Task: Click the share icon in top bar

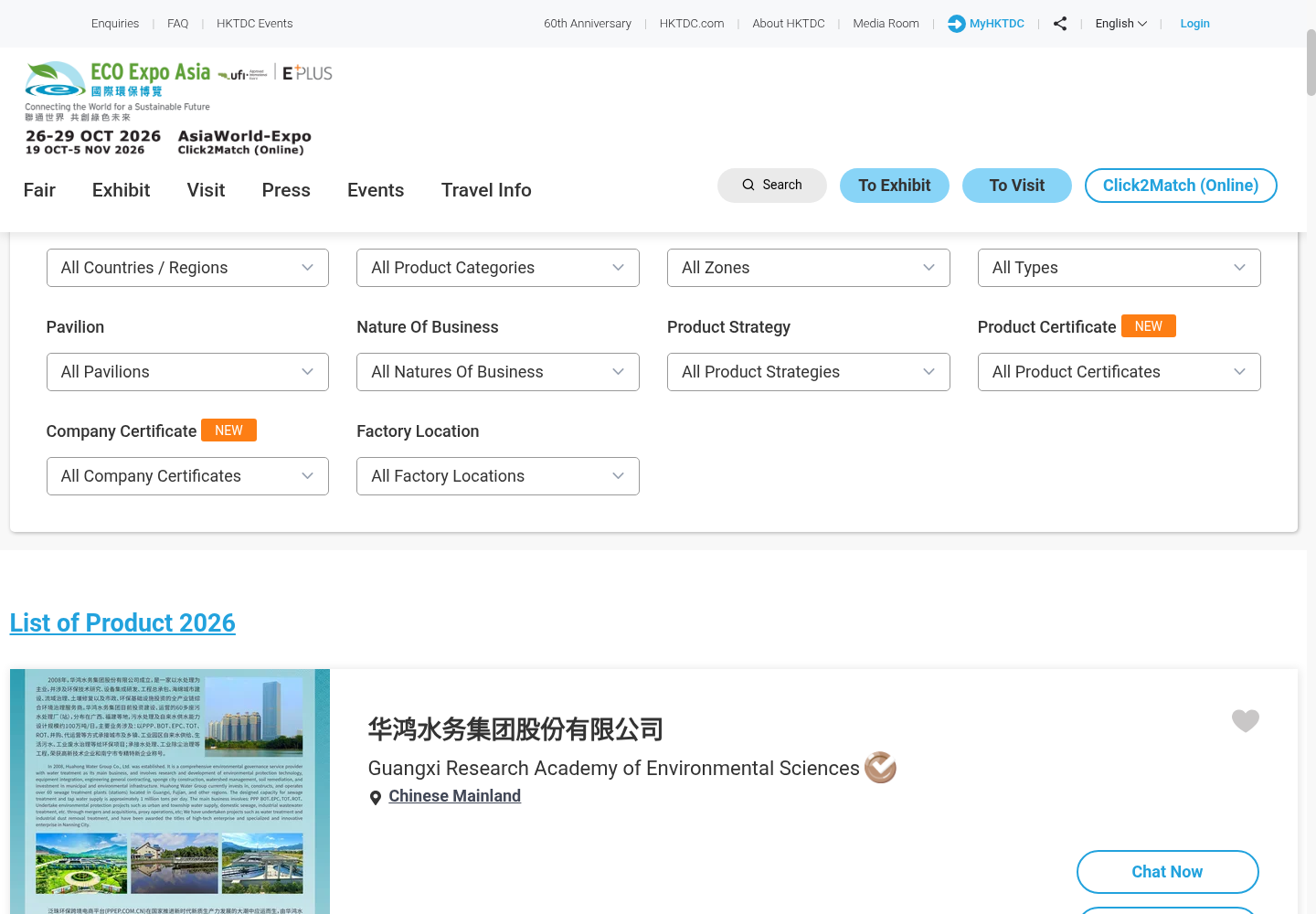Action: point(1060,24)
